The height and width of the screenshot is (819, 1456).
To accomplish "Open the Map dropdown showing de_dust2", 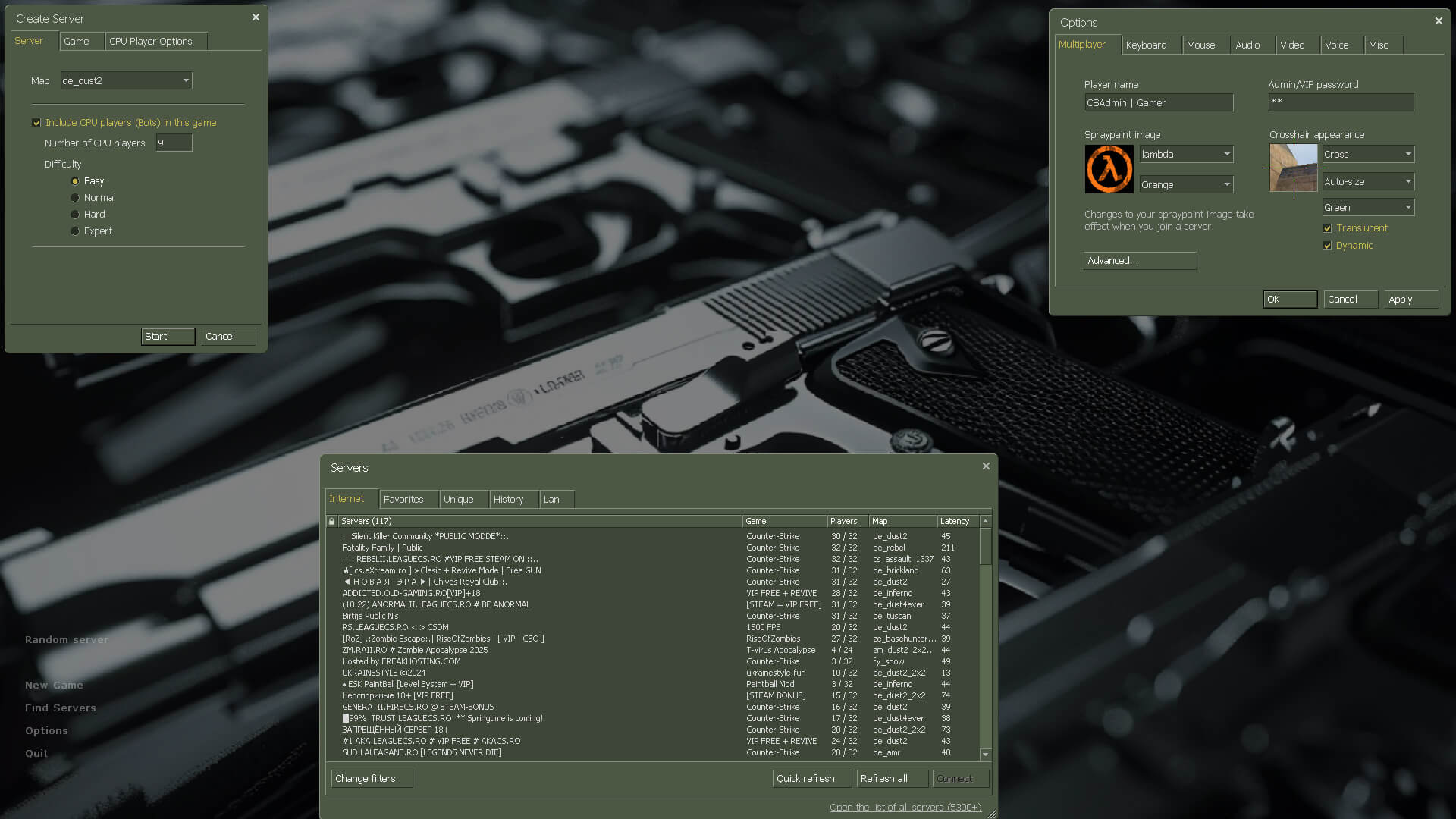I will (x=126, y=80).
